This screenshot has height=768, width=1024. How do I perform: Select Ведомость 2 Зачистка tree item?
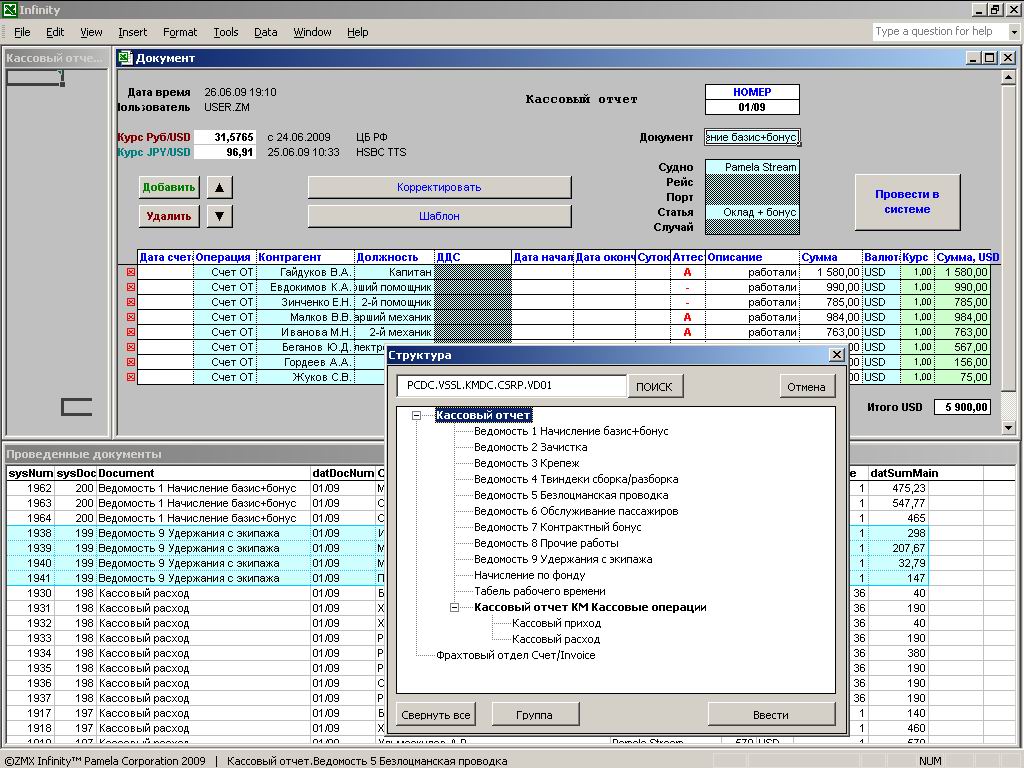pos(530,447)
